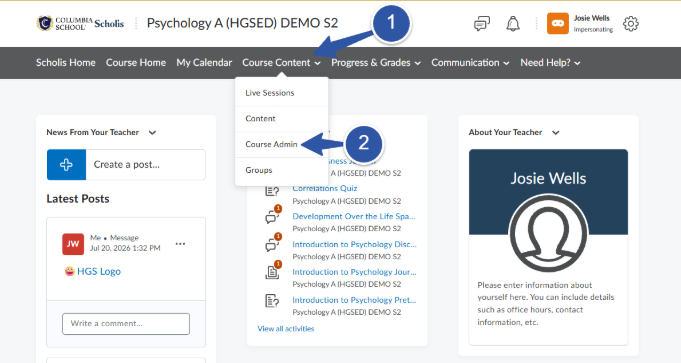Screen dimensions: 681x363
Task: Expand the Progress & Grades menu
Action: 376,63
